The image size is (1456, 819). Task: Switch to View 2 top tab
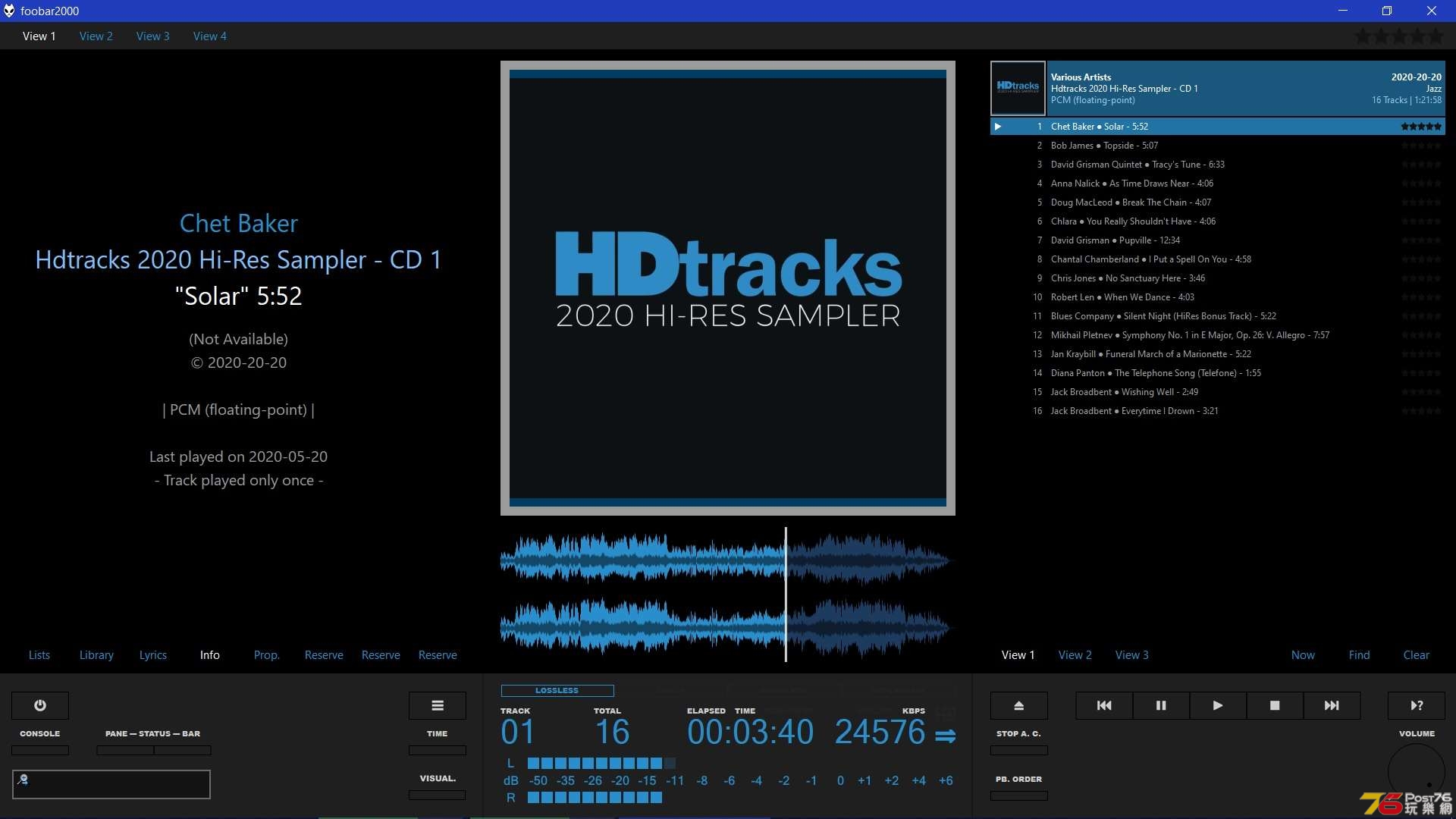[96, 36]
